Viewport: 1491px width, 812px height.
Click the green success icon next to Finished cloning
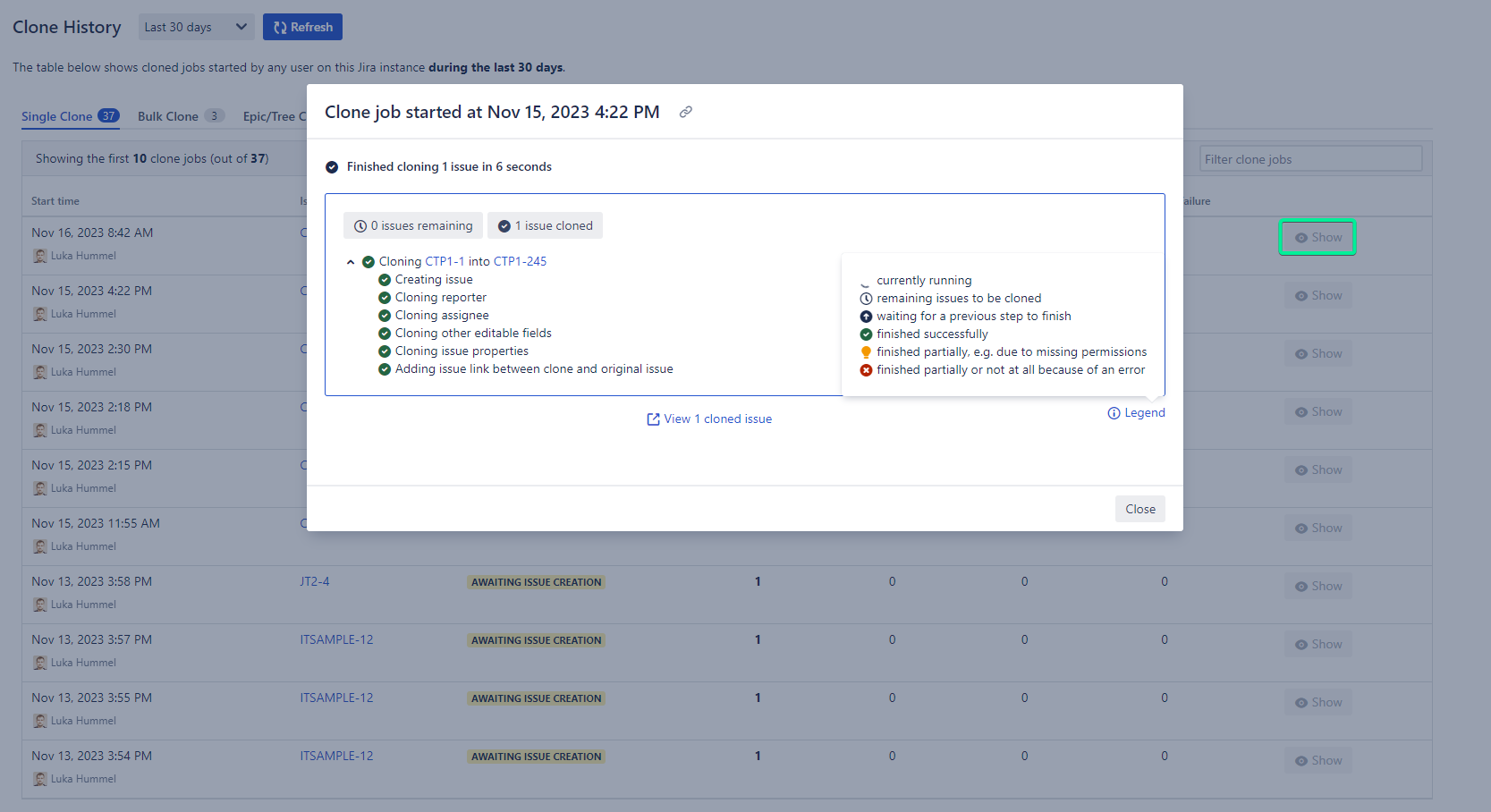coord(333,166)
